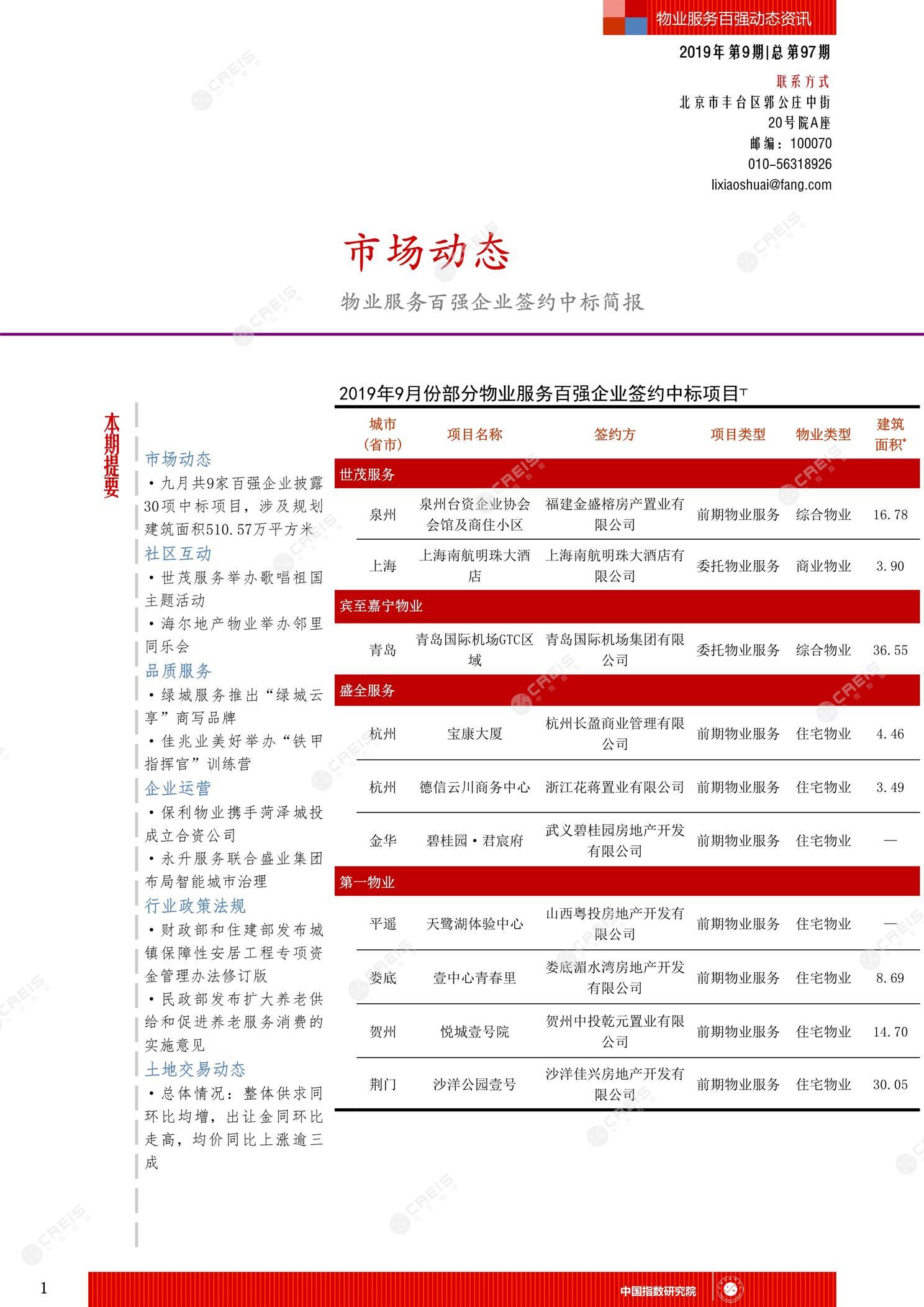Screen dimensions: 924x1307
Task: Click the header banner 物业服务百强动态资讯
Action: [733, 19]
